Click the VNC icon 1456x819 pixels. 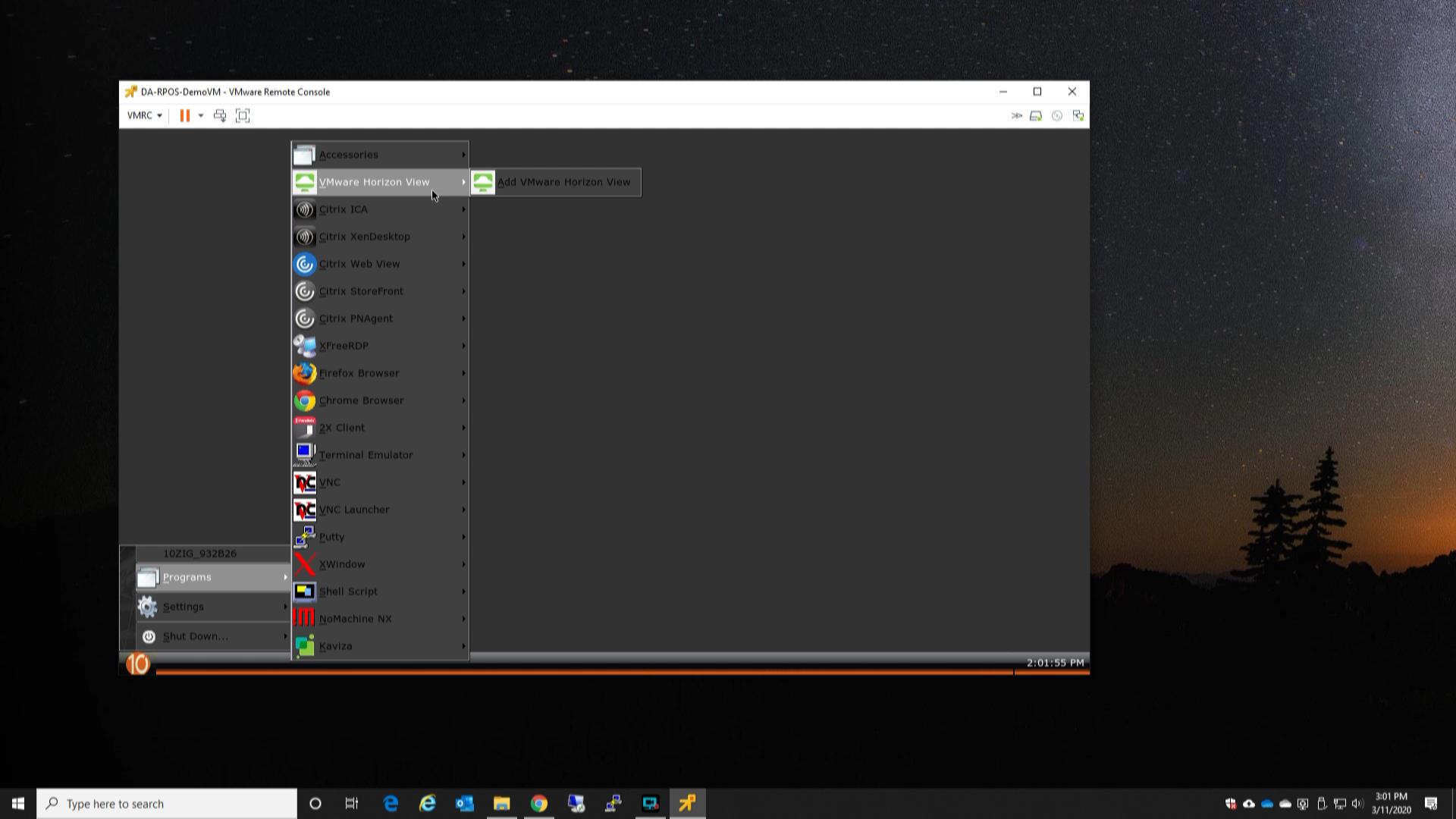click(x=305, y=482)
